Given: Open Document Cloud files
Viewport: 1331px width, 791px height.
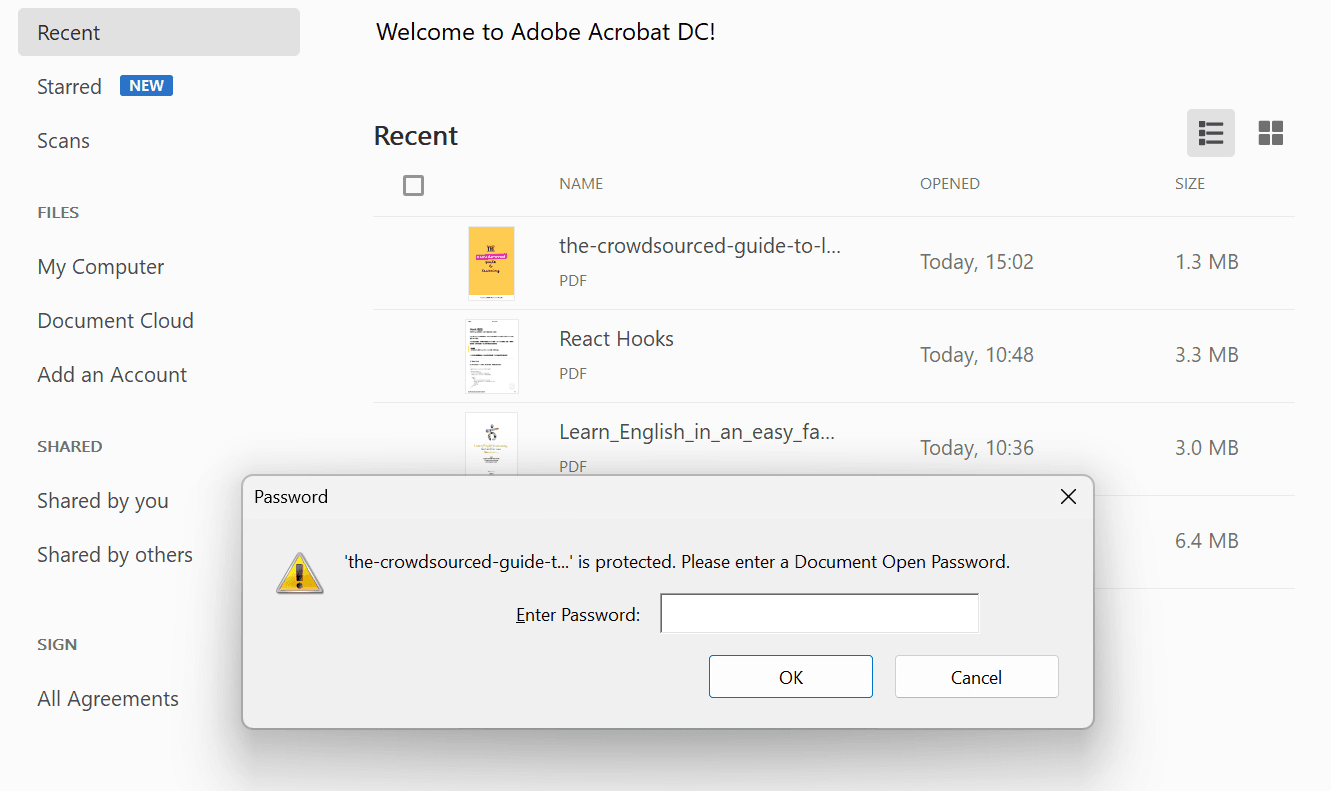Looking at the screenshot, I should [x=115, y=321].
